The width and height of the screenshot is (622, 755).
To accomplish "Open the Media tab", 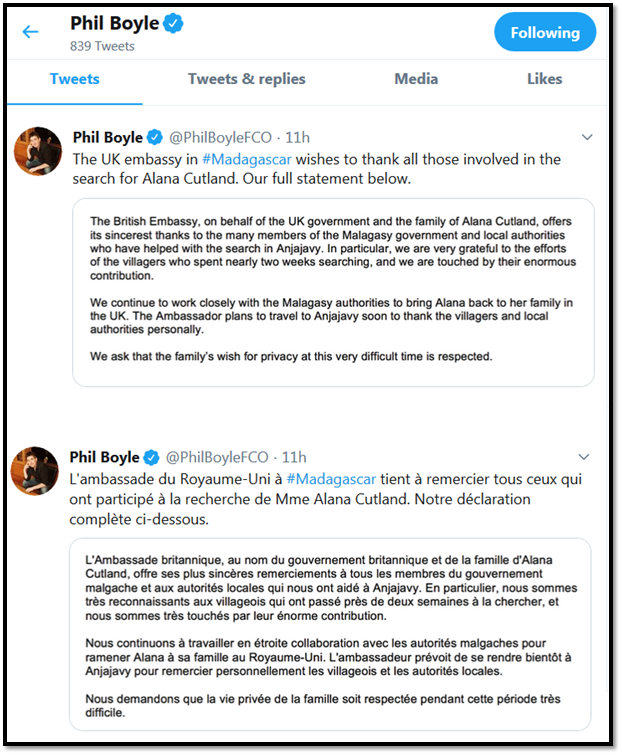I will tap(416, 79).
